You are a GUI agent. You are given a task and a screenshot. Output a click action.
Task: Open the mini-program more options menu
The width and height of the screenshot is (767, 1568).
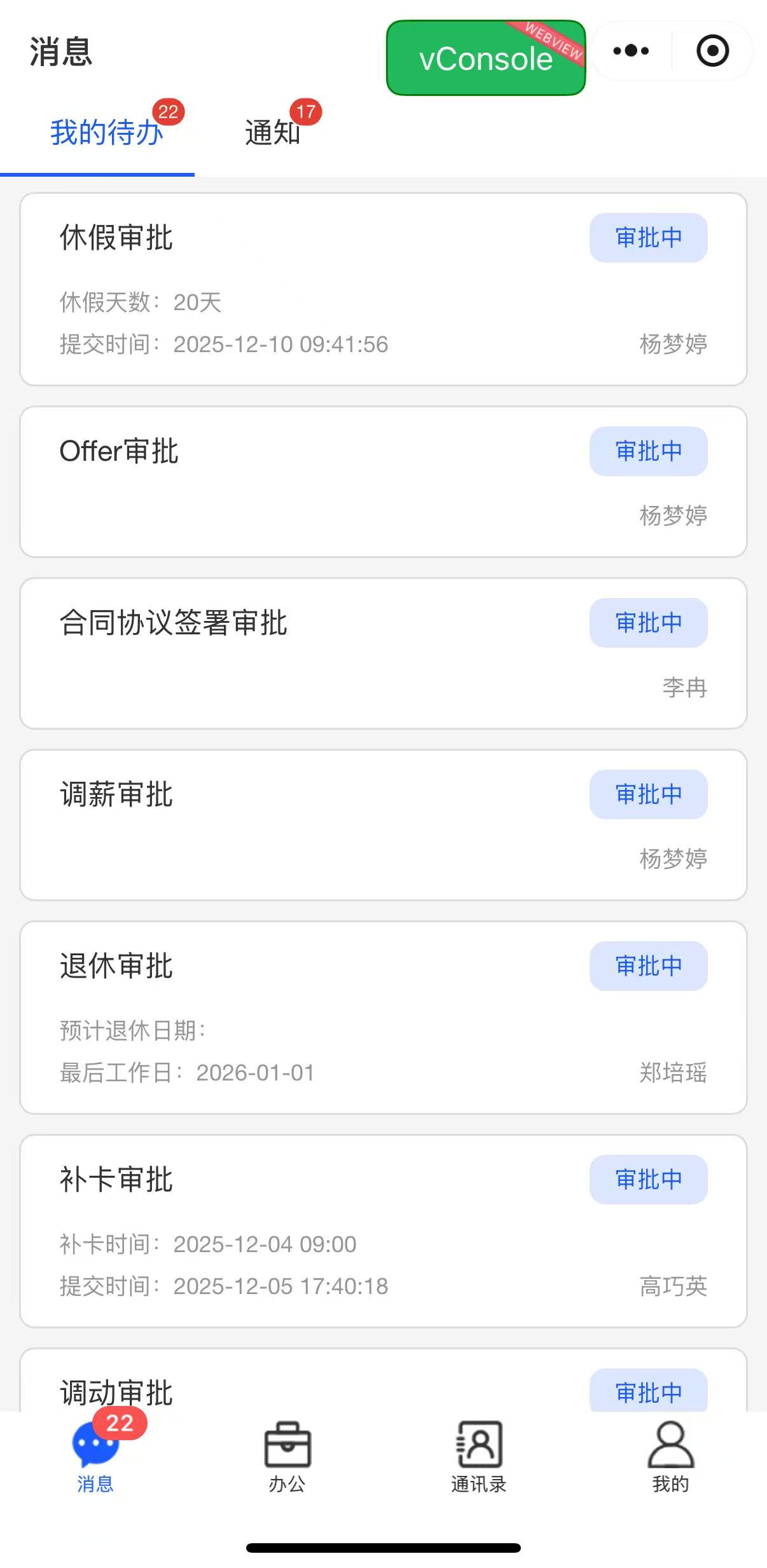631,51
